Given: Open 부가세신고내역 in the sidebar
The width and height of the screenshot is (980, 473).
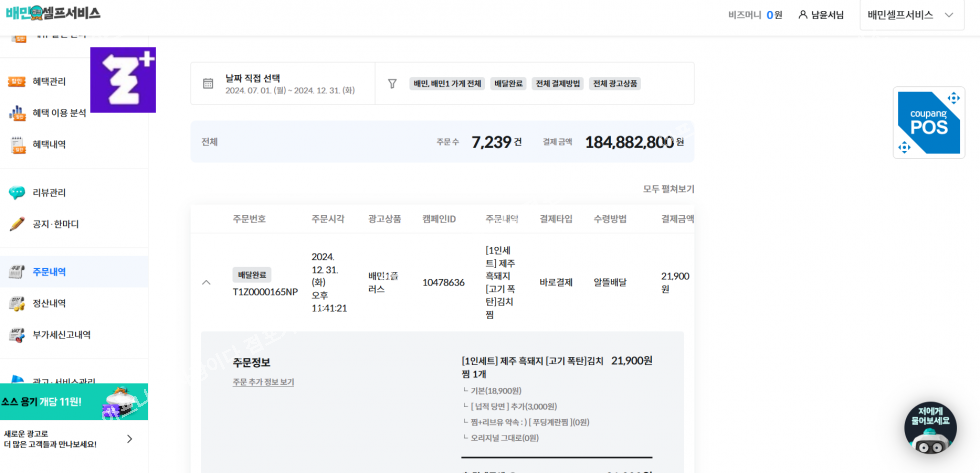Looking at the screenshot, I should pyautogui.click(x=61, y=335).
